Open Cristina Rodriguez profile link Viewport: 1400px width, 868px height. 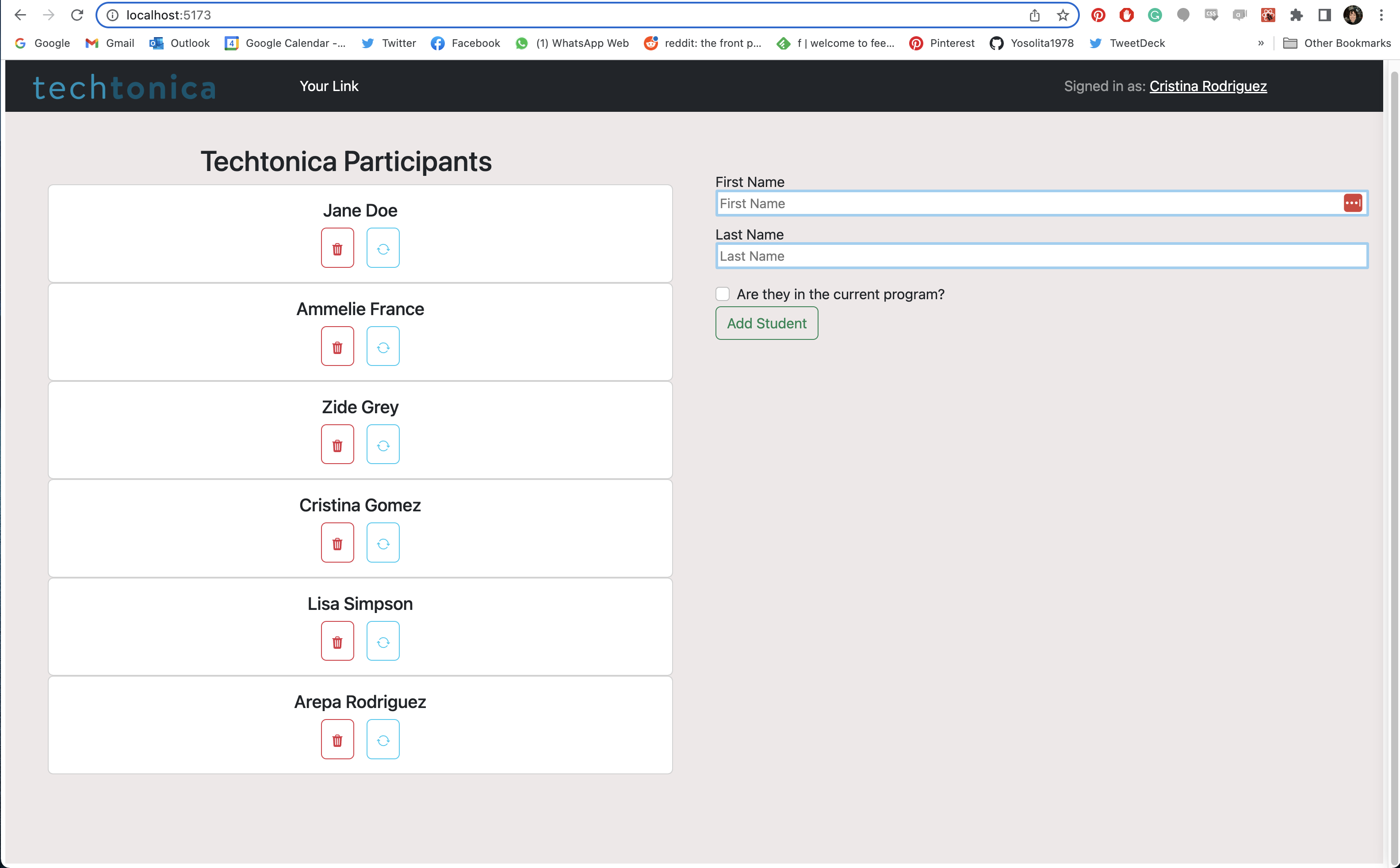click(x=1208, y=86)
